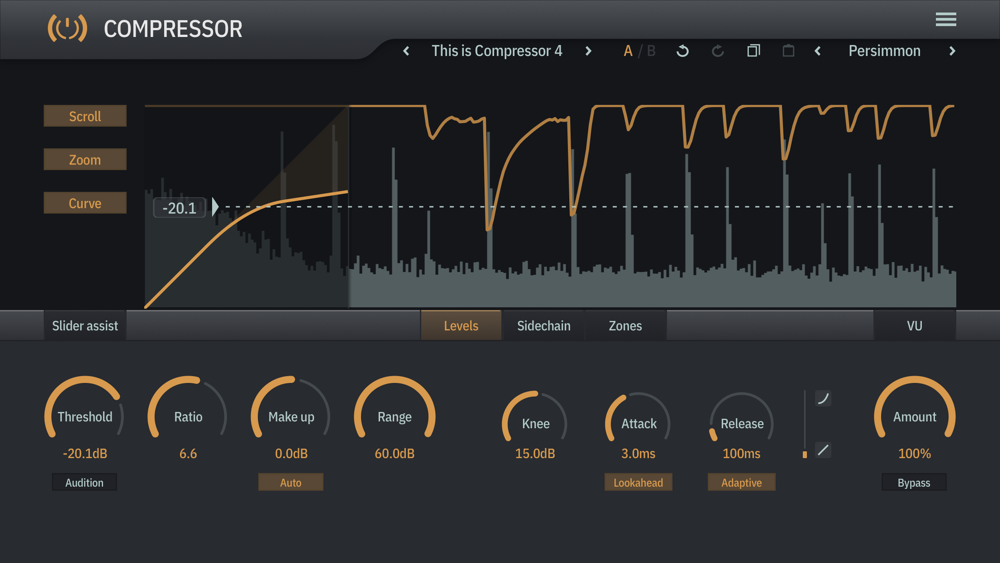Click the 15.0dB knee value
1000x563 pixels.
point(535,453)
